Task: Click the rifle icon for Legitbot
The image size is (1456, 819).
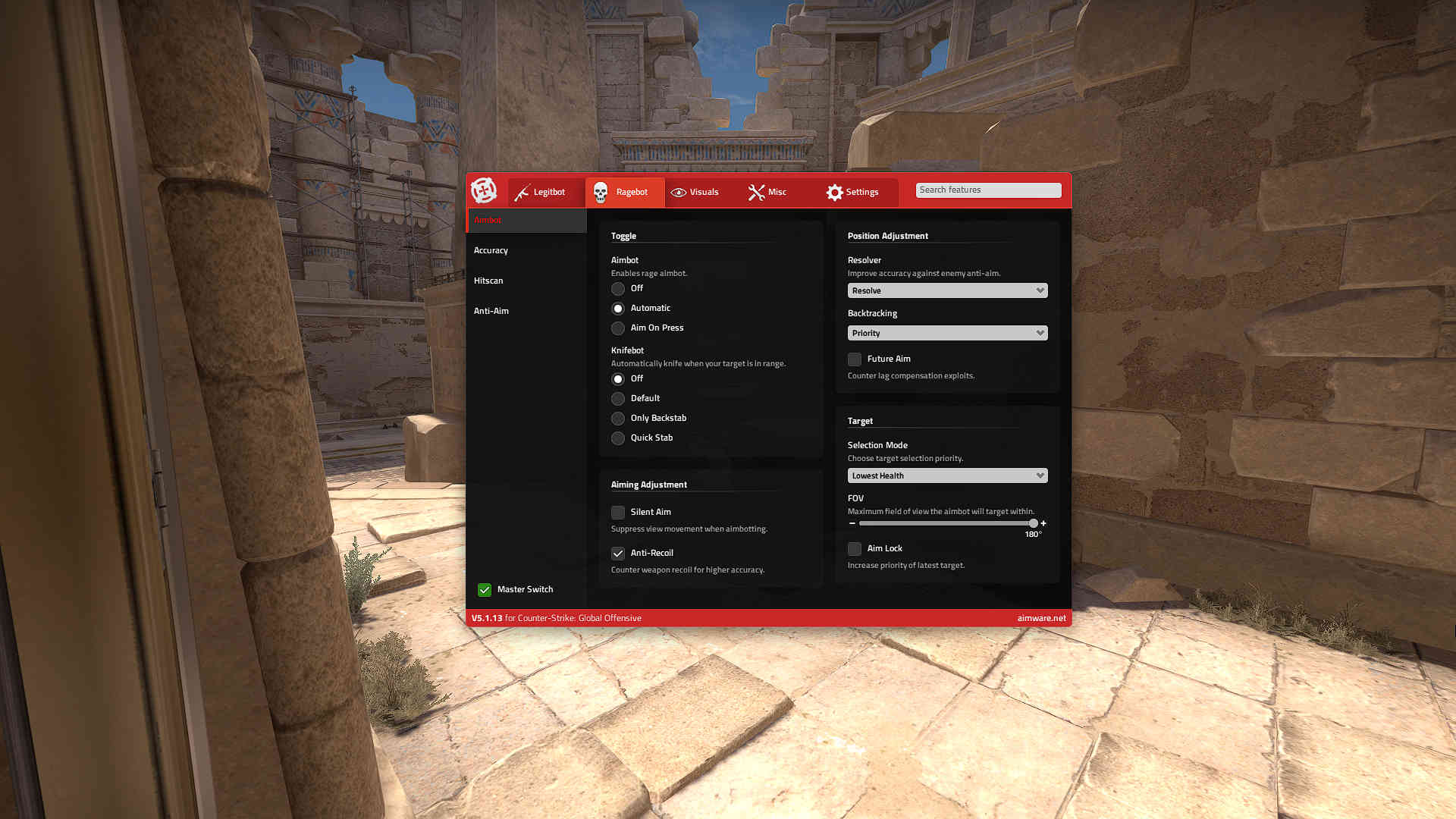Action: click(x=522, y=193)
